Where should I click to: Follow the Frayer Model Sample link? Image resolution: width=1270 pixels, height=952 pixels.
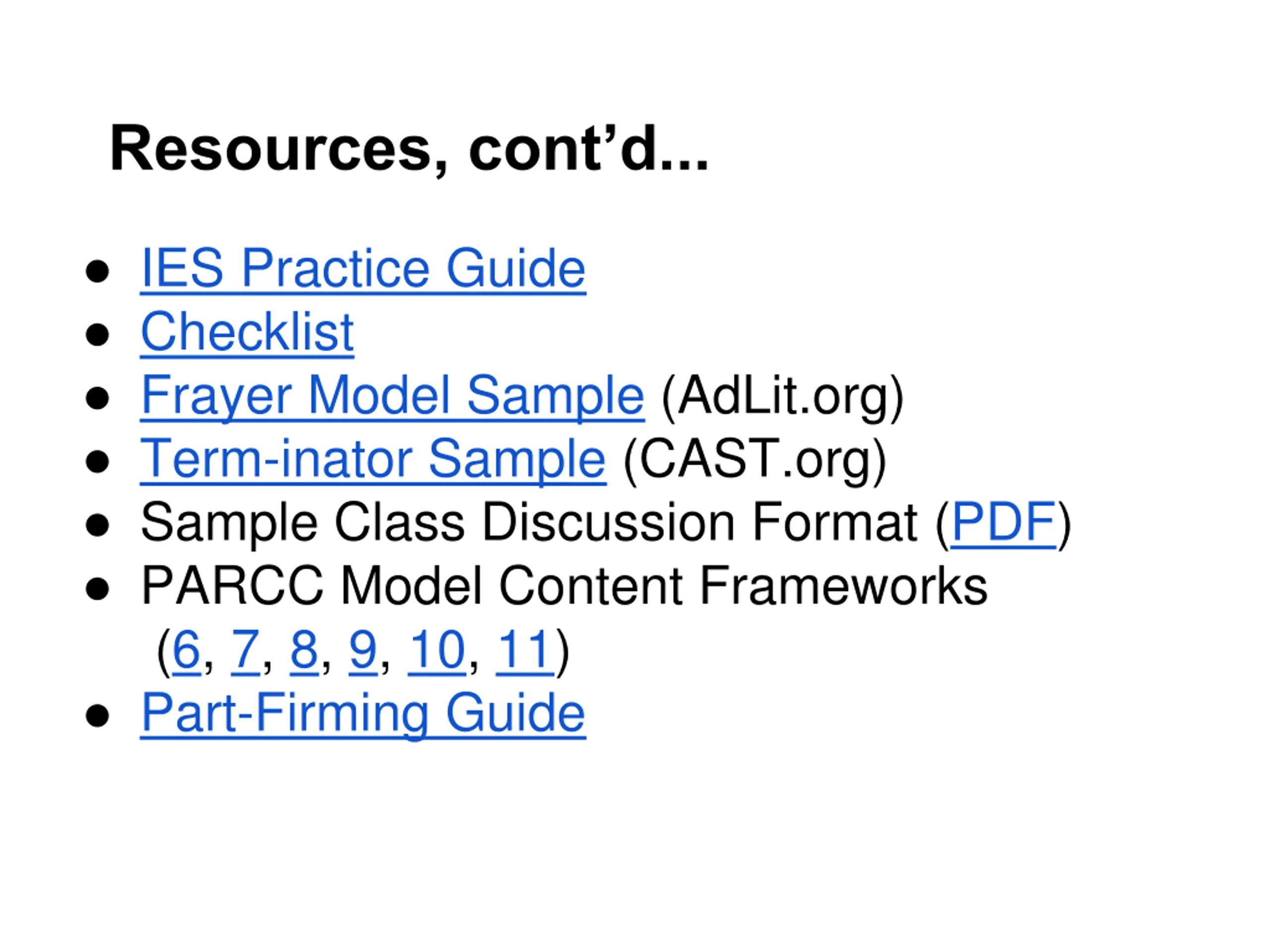pos(392,396)
